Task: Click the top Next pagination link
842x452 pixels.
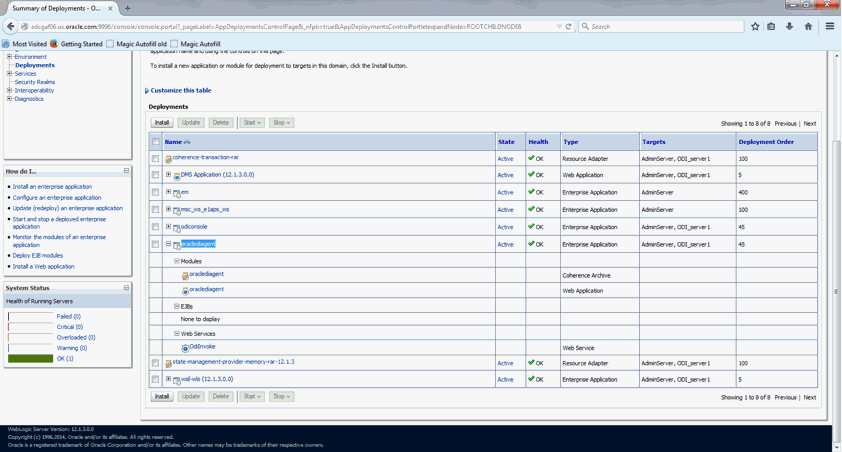Action: click(810, 123)
